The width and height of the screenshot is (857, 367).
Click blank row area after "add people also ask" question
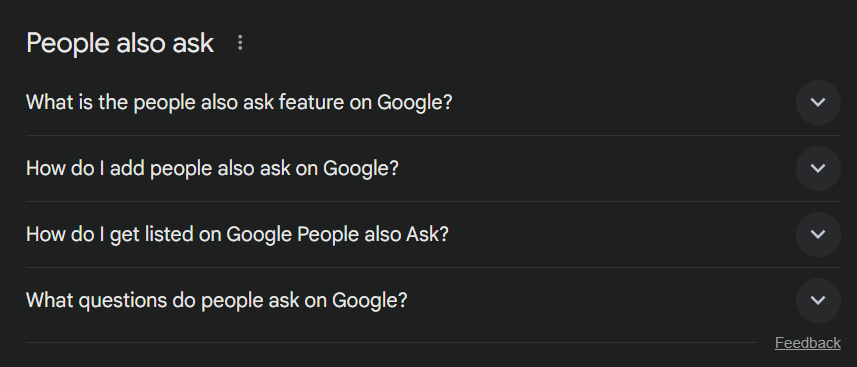597,168
